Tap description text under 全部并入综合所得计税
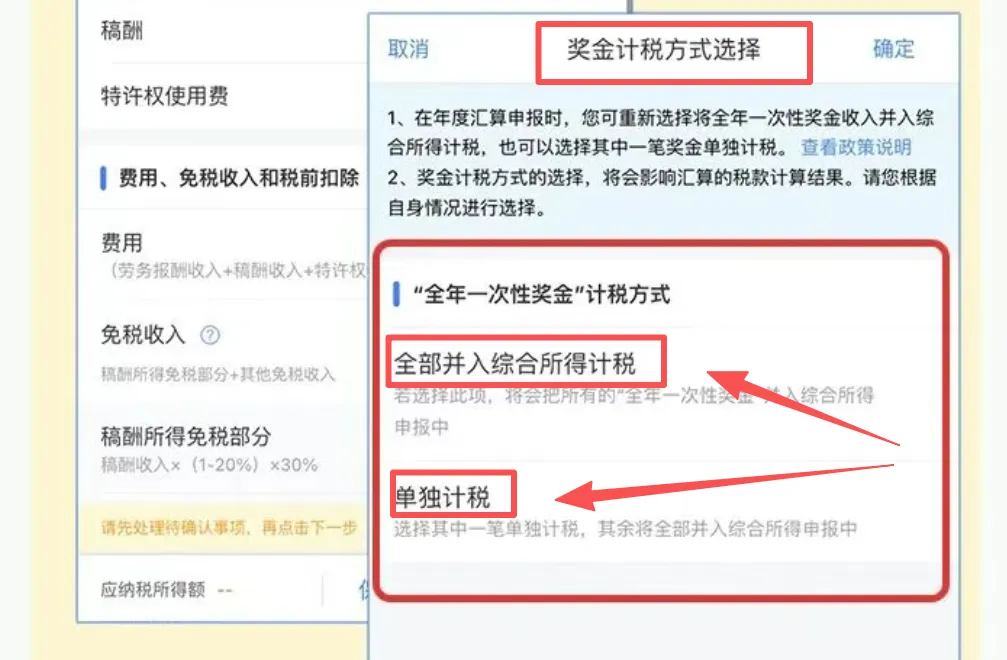 pyautogui.click(x=633, y=411)
